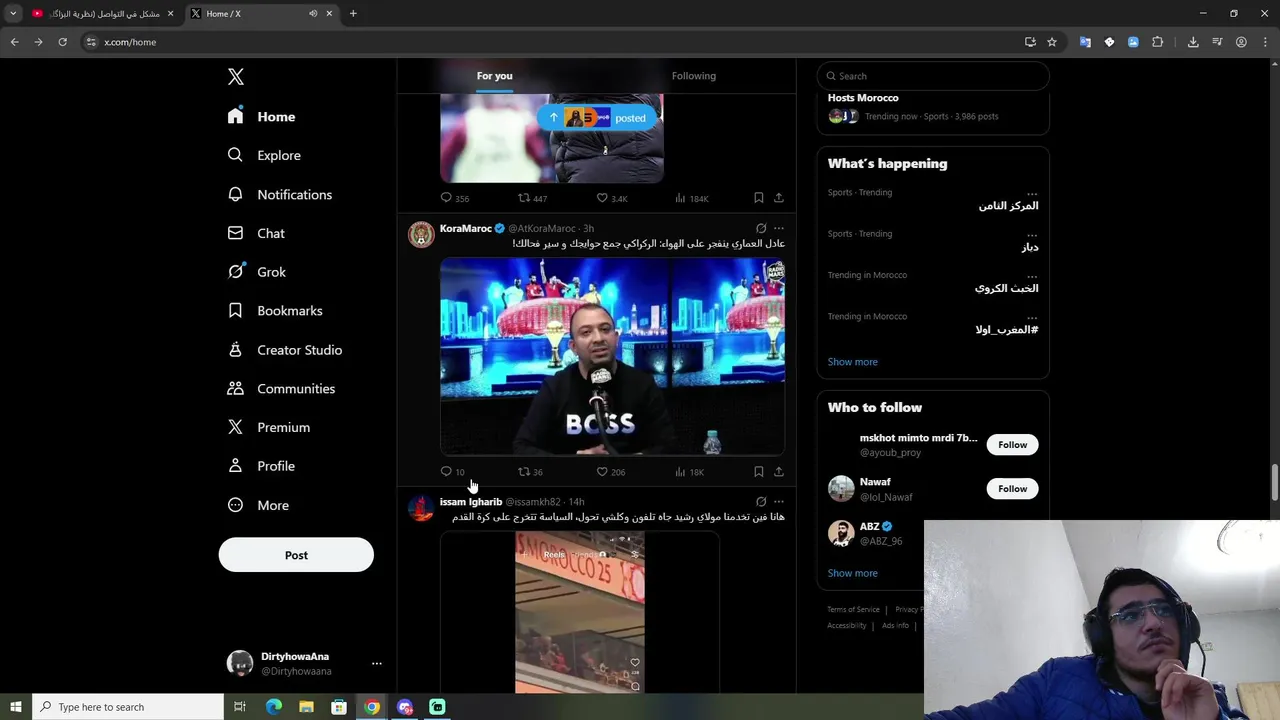
Task: Bookmark the post with 184K views
Action: click(x=758, y=198)
